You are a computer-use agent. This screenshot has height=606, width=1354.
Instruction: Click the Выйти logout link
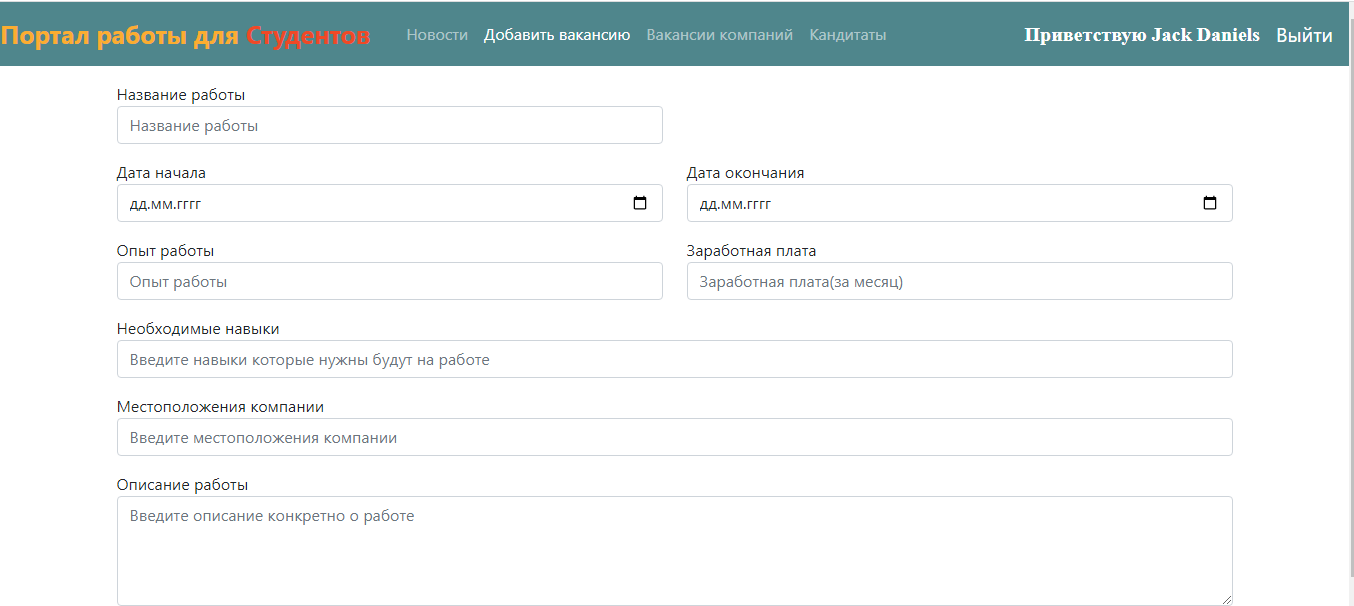coord(1304,36)
